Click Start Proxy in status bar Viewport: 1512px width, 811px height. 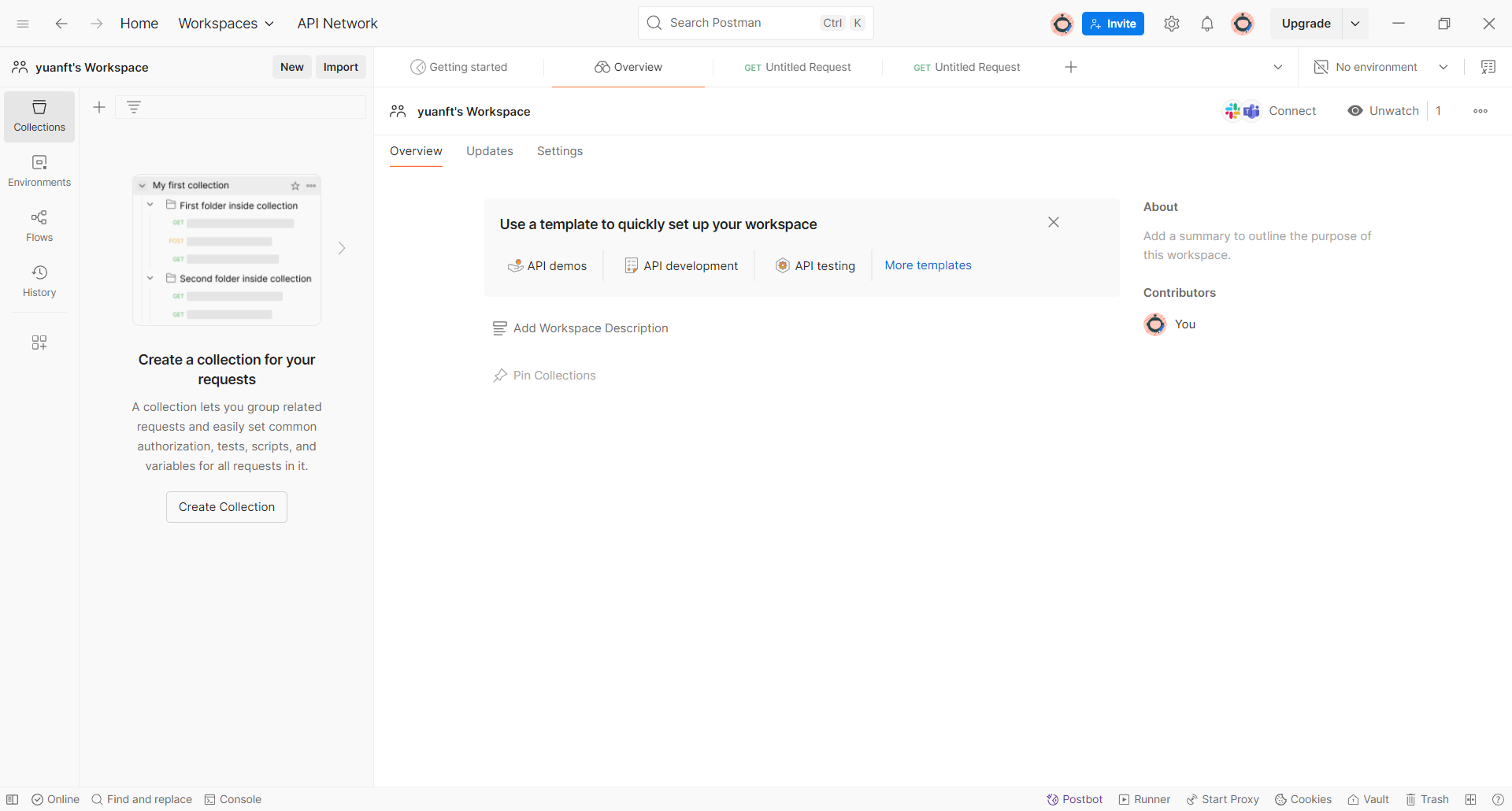click(x=1222, y=799)
